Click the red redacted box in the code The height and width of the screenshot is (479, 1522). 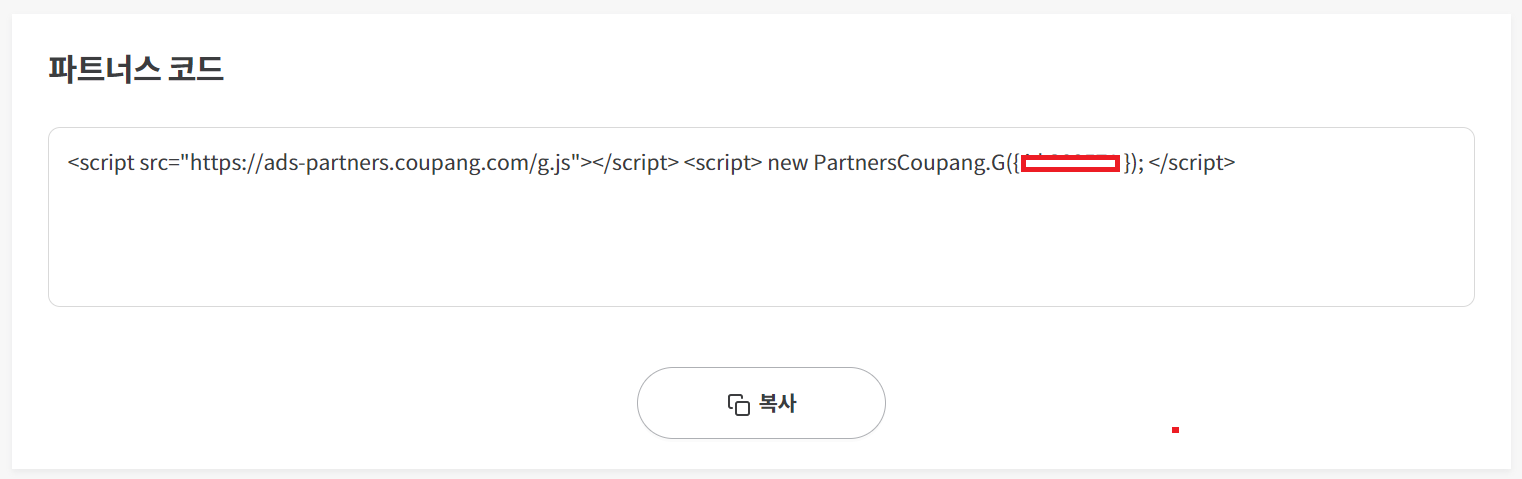[1069, 163]
